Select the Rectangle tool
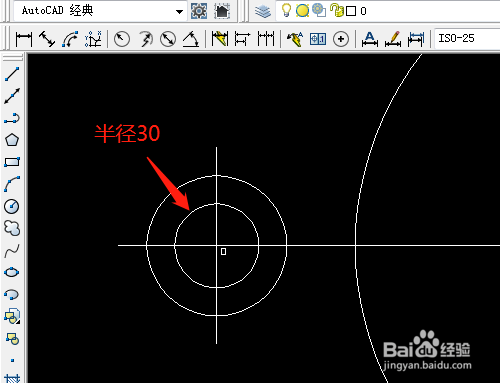Screen dimensions: 500x383 (12, 162)
